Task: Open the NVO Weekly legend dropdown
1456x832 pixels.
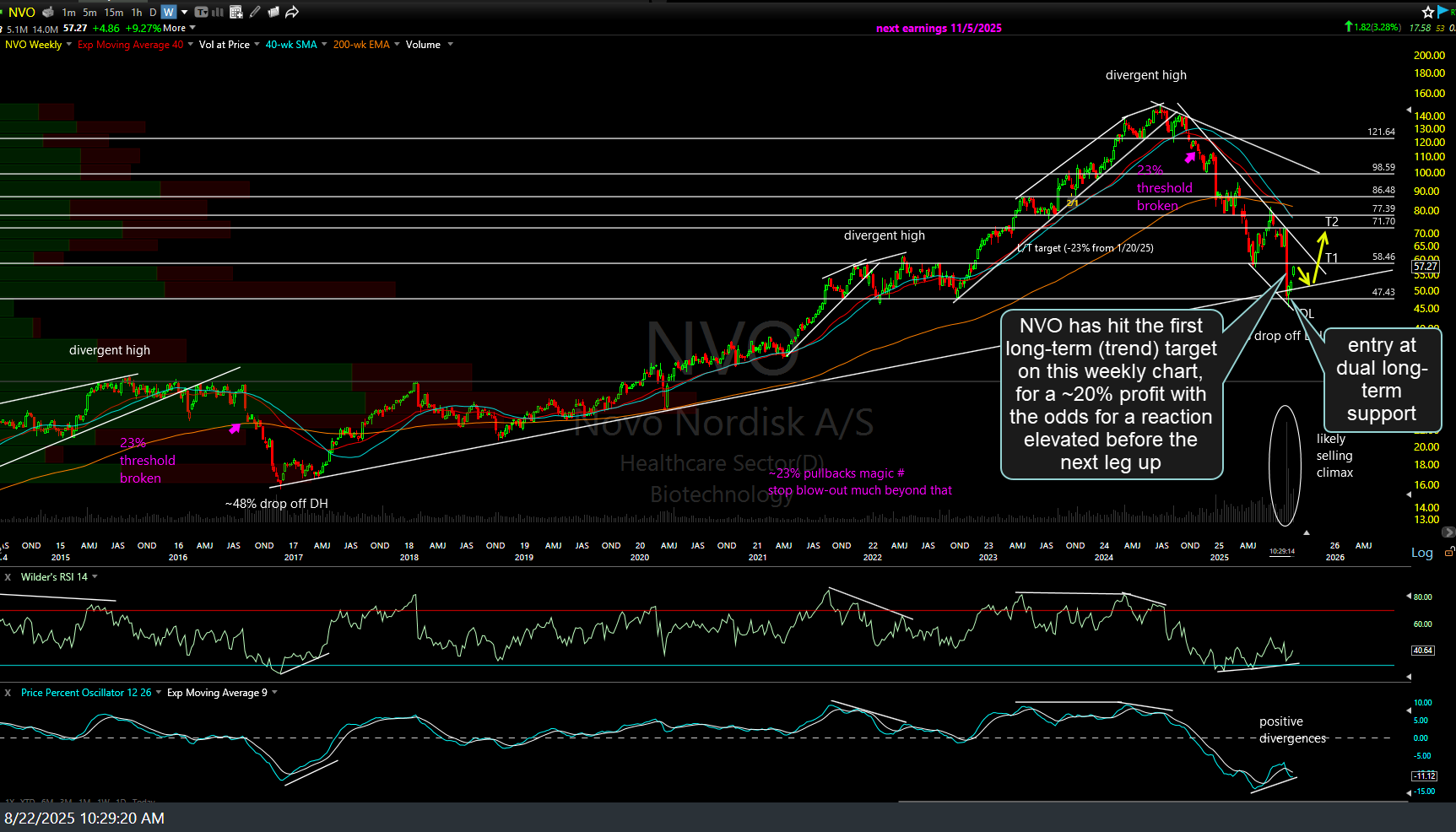Action: (x=69, y=45)
